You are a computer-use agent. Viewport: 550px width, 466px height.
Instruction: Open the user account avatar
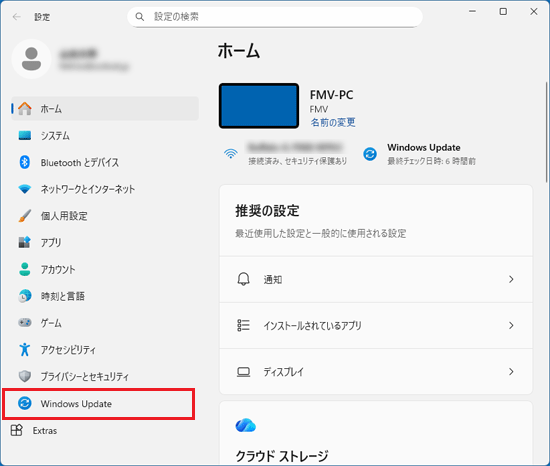[32, 59]
